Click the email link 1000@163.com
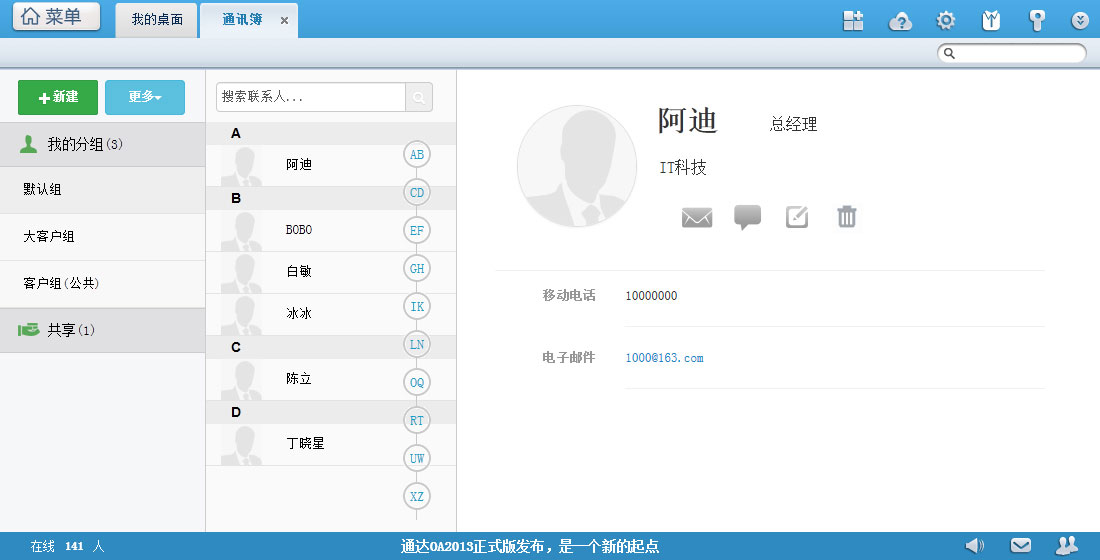 [664, 358]
